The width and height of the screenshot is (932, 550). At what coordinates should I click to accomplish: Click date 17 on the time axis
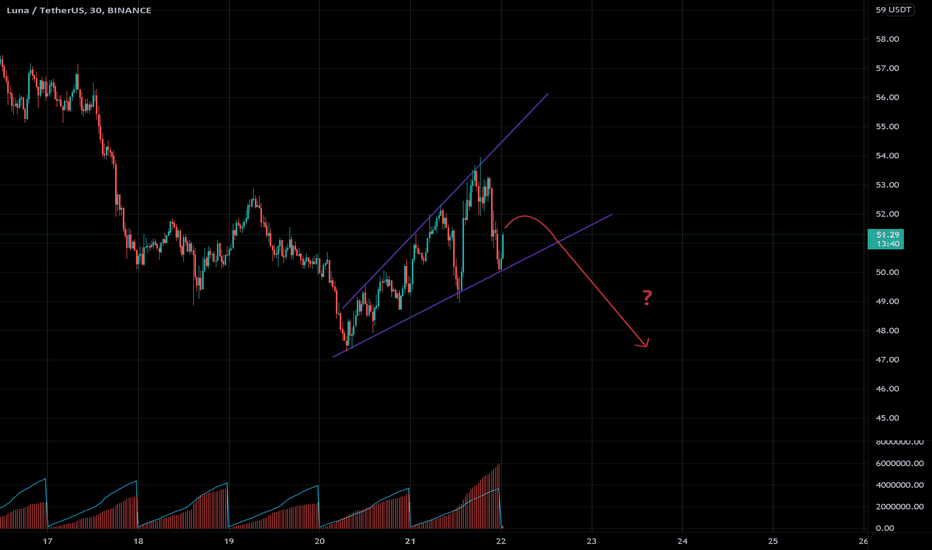tap(48, 541)
